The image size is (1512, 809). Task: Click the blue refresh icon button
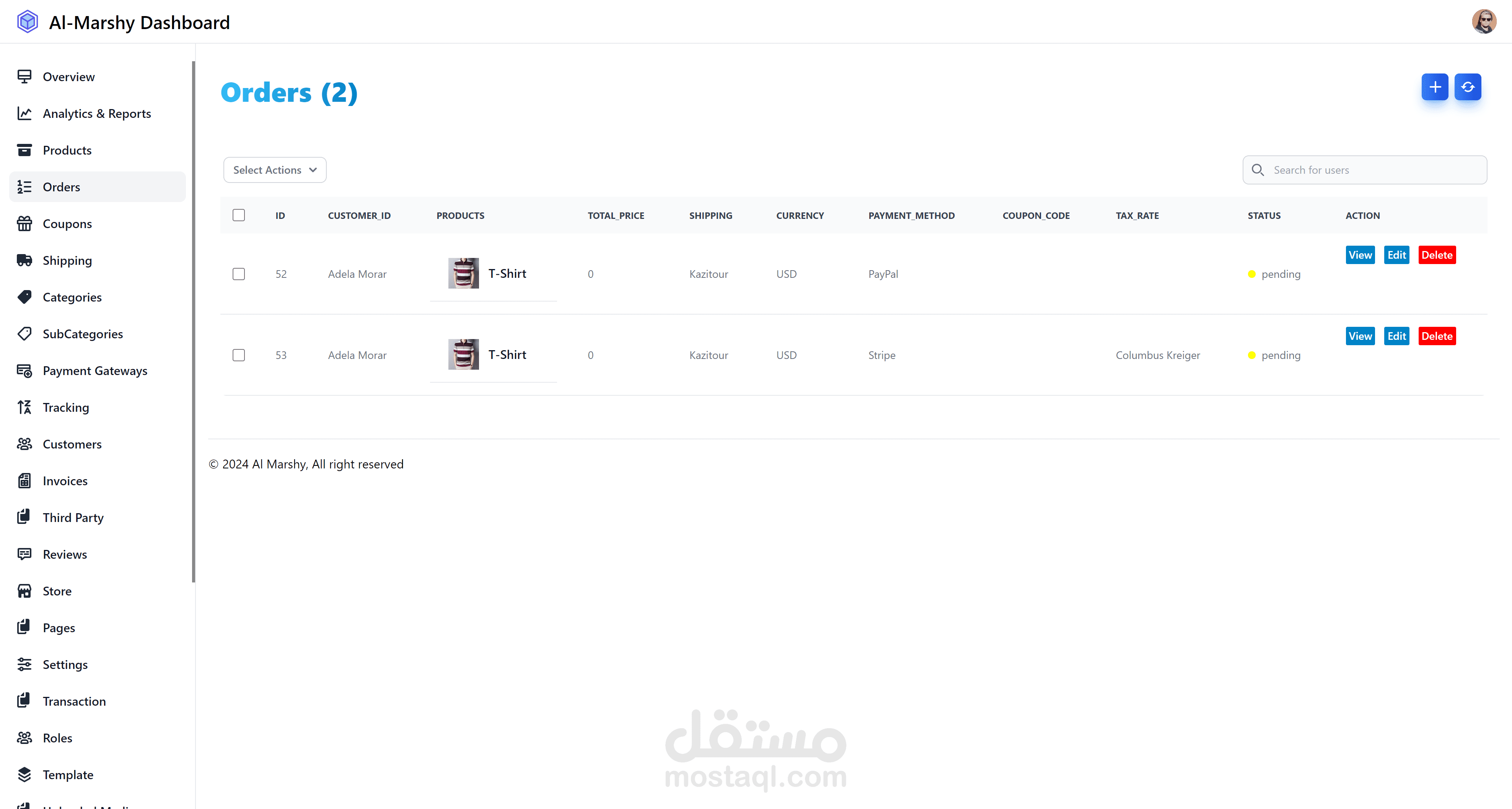[1467, 87]
